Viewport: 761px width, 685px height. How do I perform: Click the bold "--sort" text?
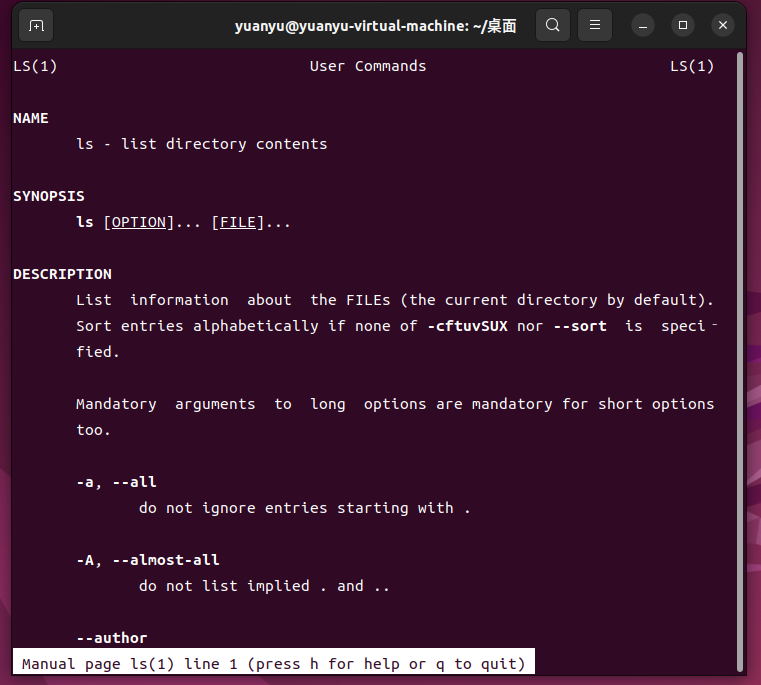[x=575, y=326]
